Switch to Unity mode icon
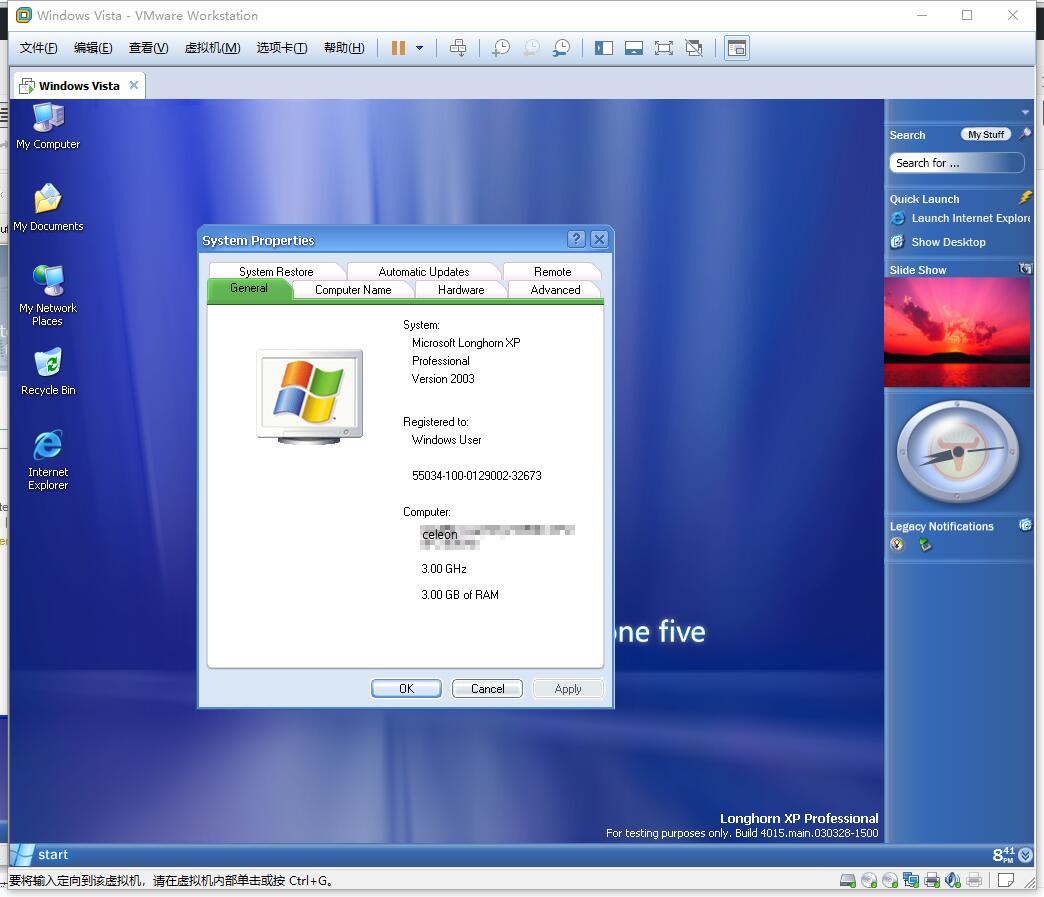The height and width of the screenshot is (897, 1044). [694, 48]
